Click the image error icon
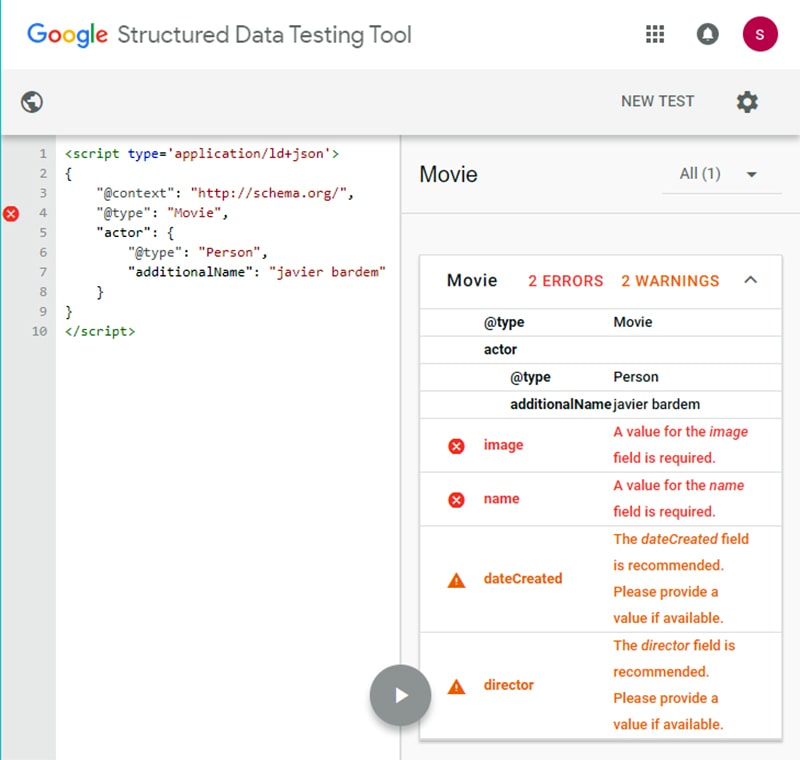Image resolution: width=800 pixels, height=760 pixels. (456, 446)
